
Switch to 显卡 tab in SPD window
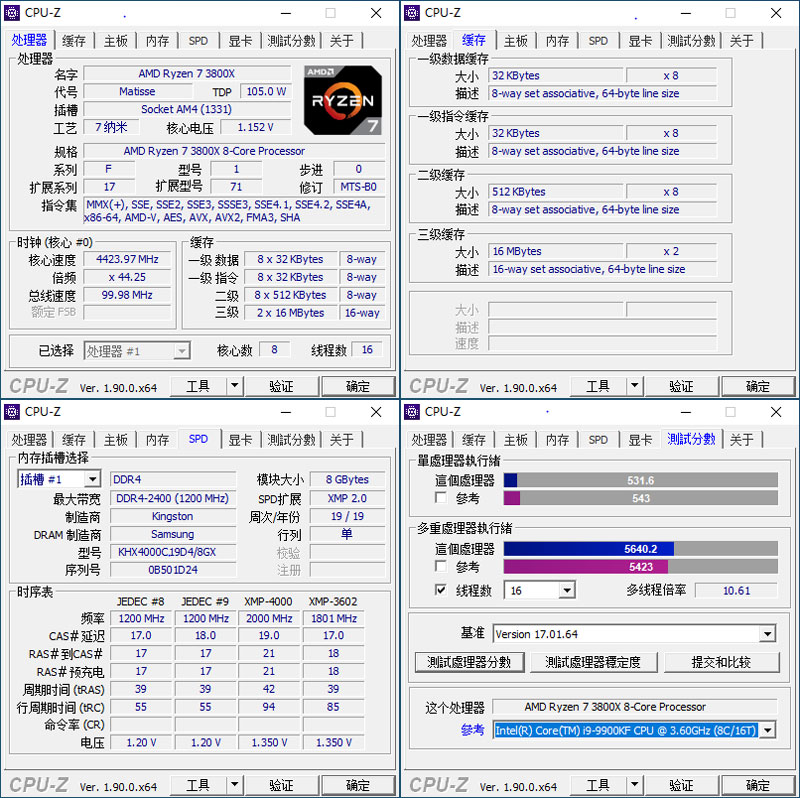240,440
